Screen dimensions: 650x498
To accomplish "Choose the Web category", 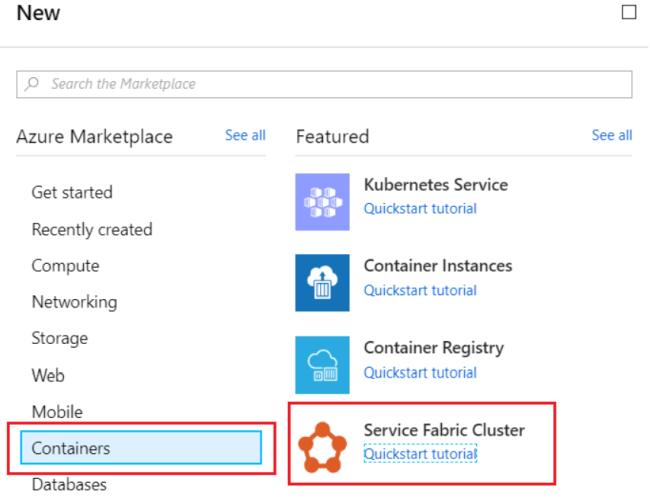I will [48, 375].
